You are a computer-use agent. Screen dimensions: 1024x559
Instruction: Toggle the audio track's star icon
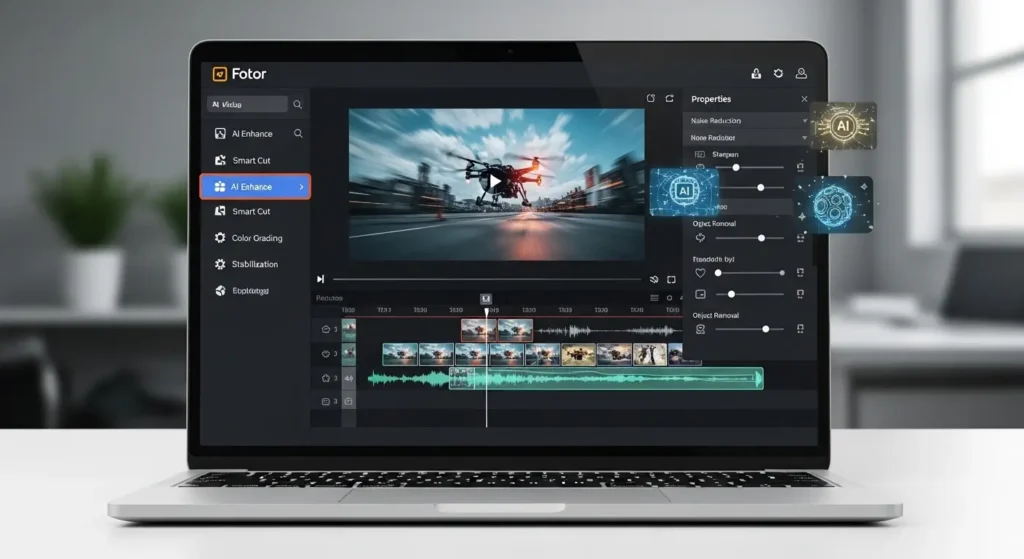(x=325, y=378)
